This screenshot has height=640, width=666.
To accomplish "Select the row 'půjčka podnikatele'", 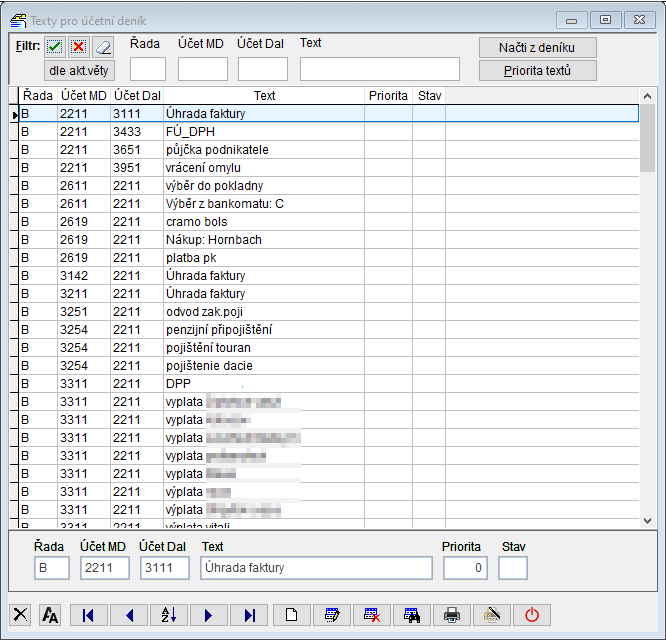I will click(329, 149).
